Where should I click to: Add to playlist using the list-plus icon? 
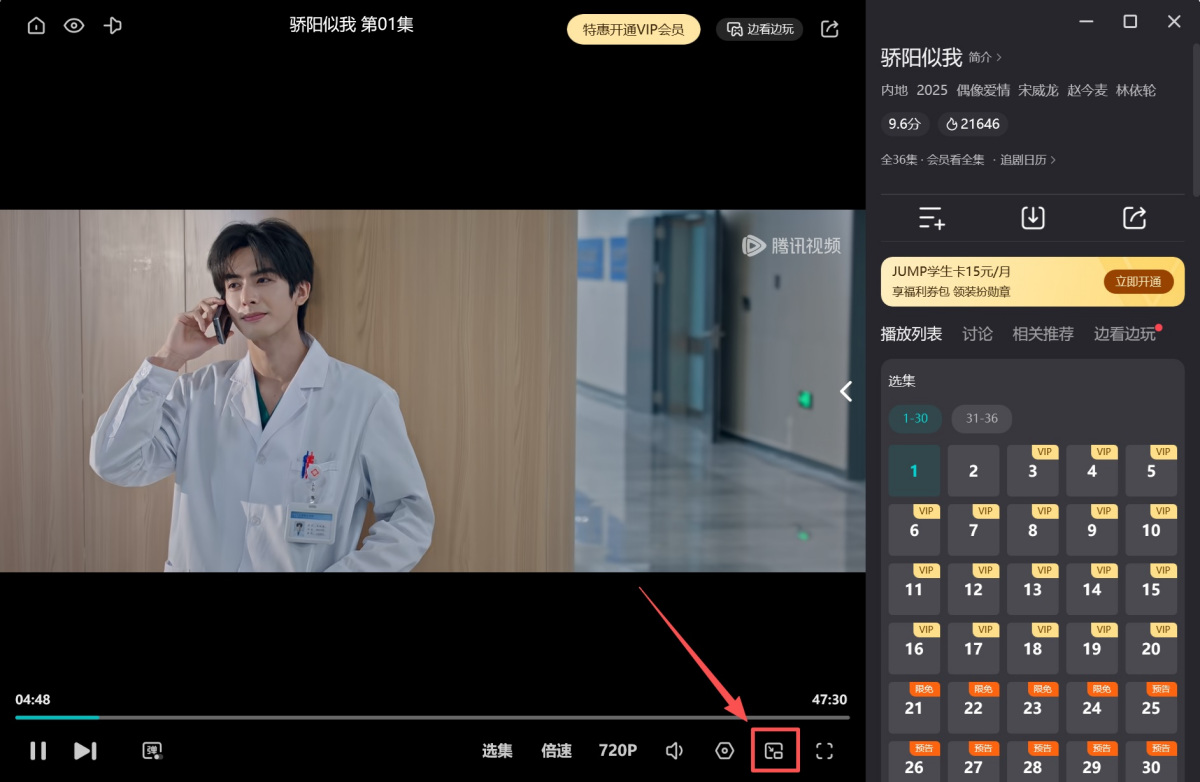pyautogui.click(x=931, y=217)
